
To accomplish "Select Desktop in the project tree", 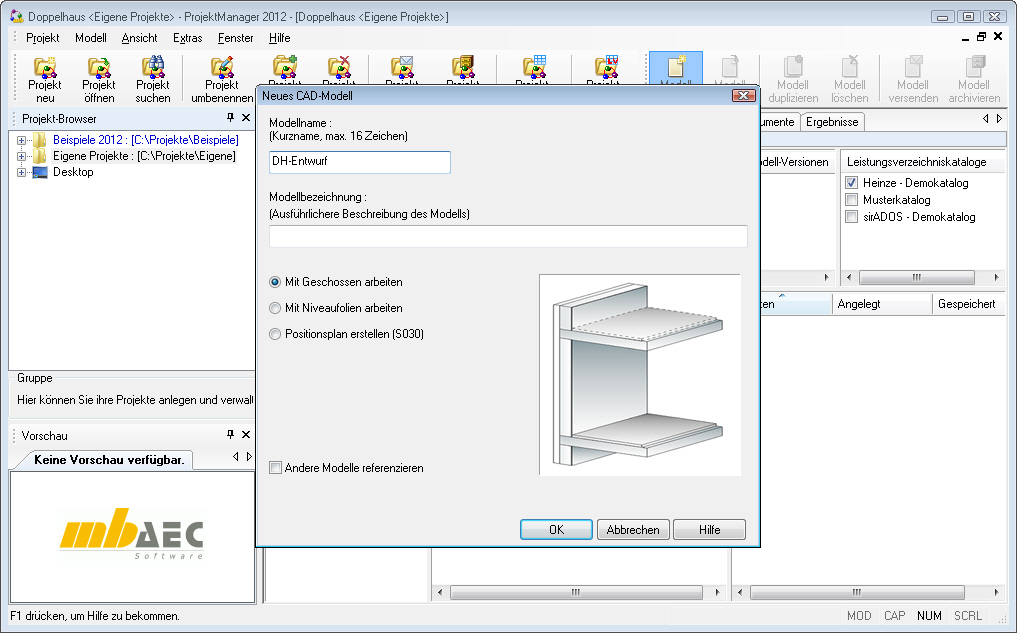I will tap(73, 173).
